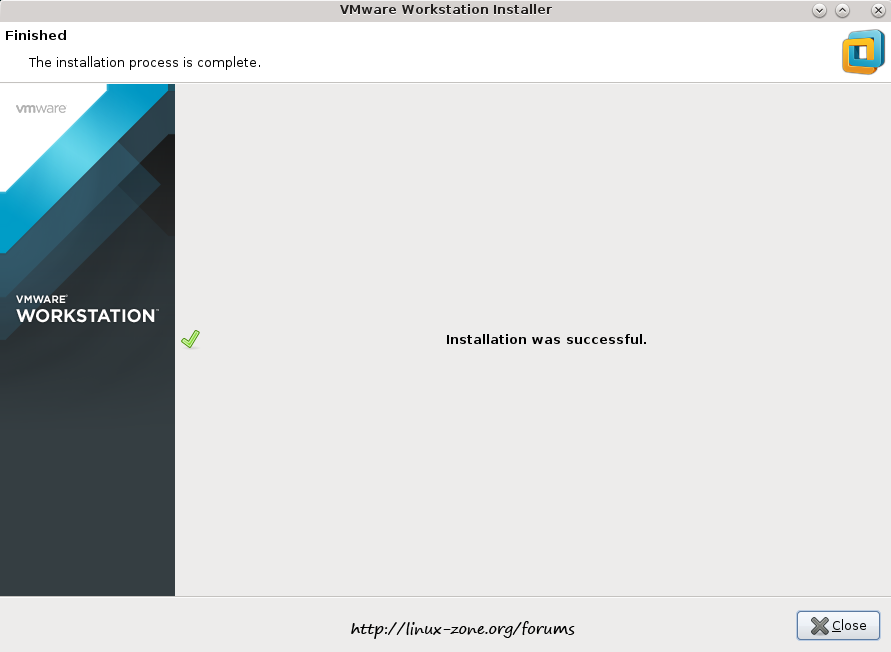Click the 'VMware Workstation Installer' title bar
Viewport: 891px width, 652px height.
point(445,10)
